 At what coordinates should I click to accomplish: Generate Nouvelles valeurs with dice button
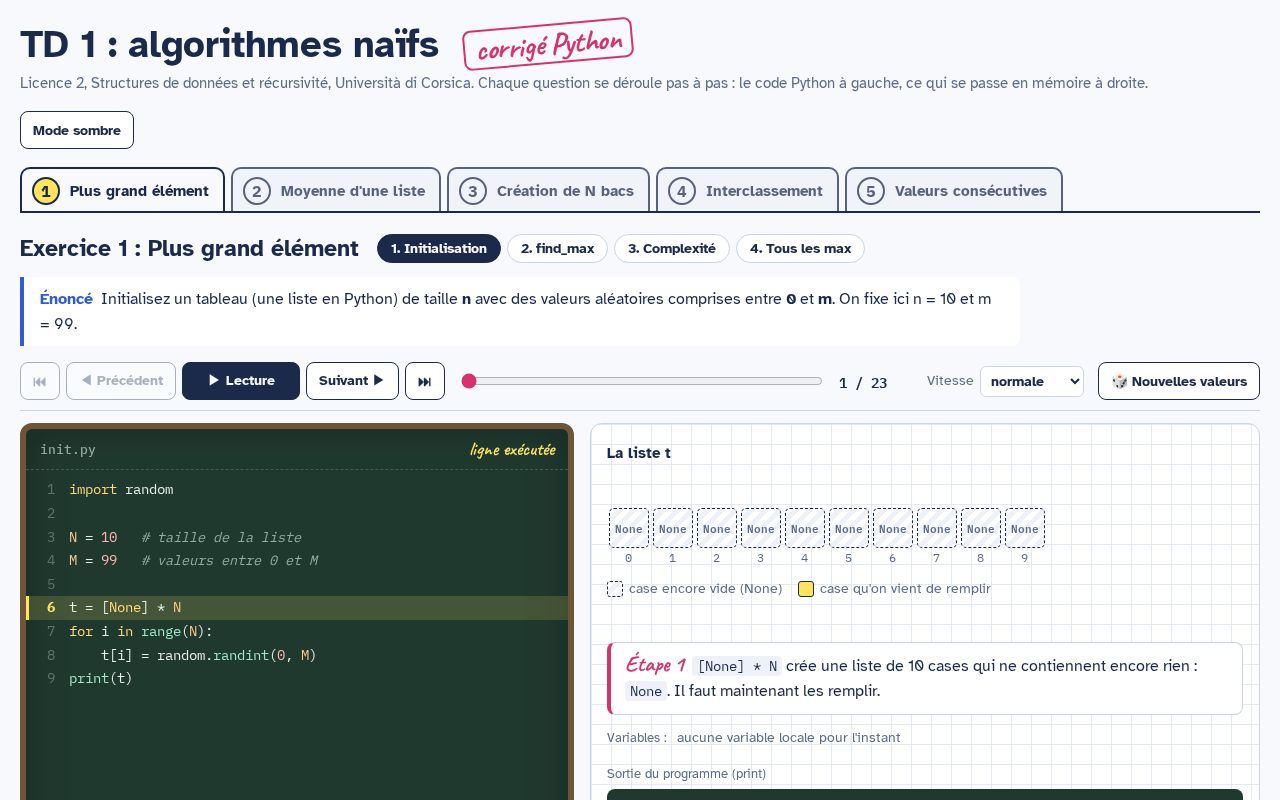tap(1179, 381)
